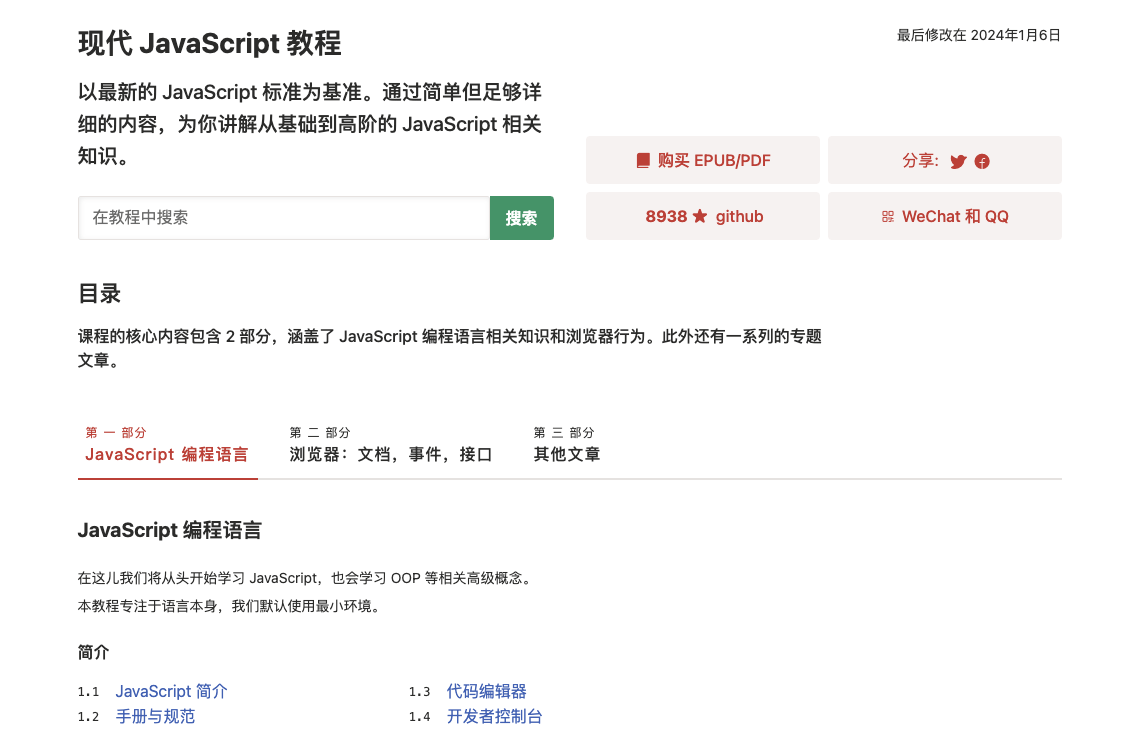
Task: Click the JavaScript 编程语言 section heading
Action: pos(170,530)
